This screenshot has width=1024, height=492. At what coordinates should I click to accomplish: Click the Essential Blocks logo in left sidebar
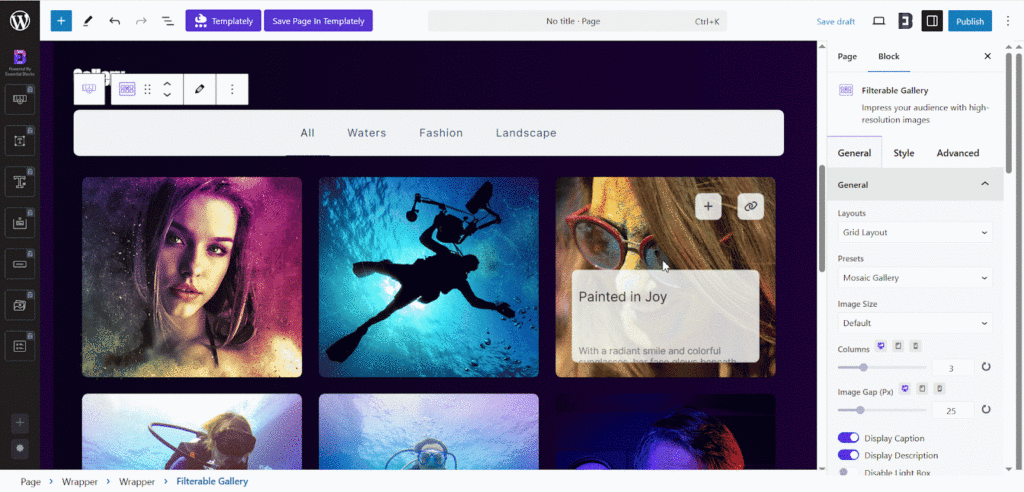pos(20,57)
